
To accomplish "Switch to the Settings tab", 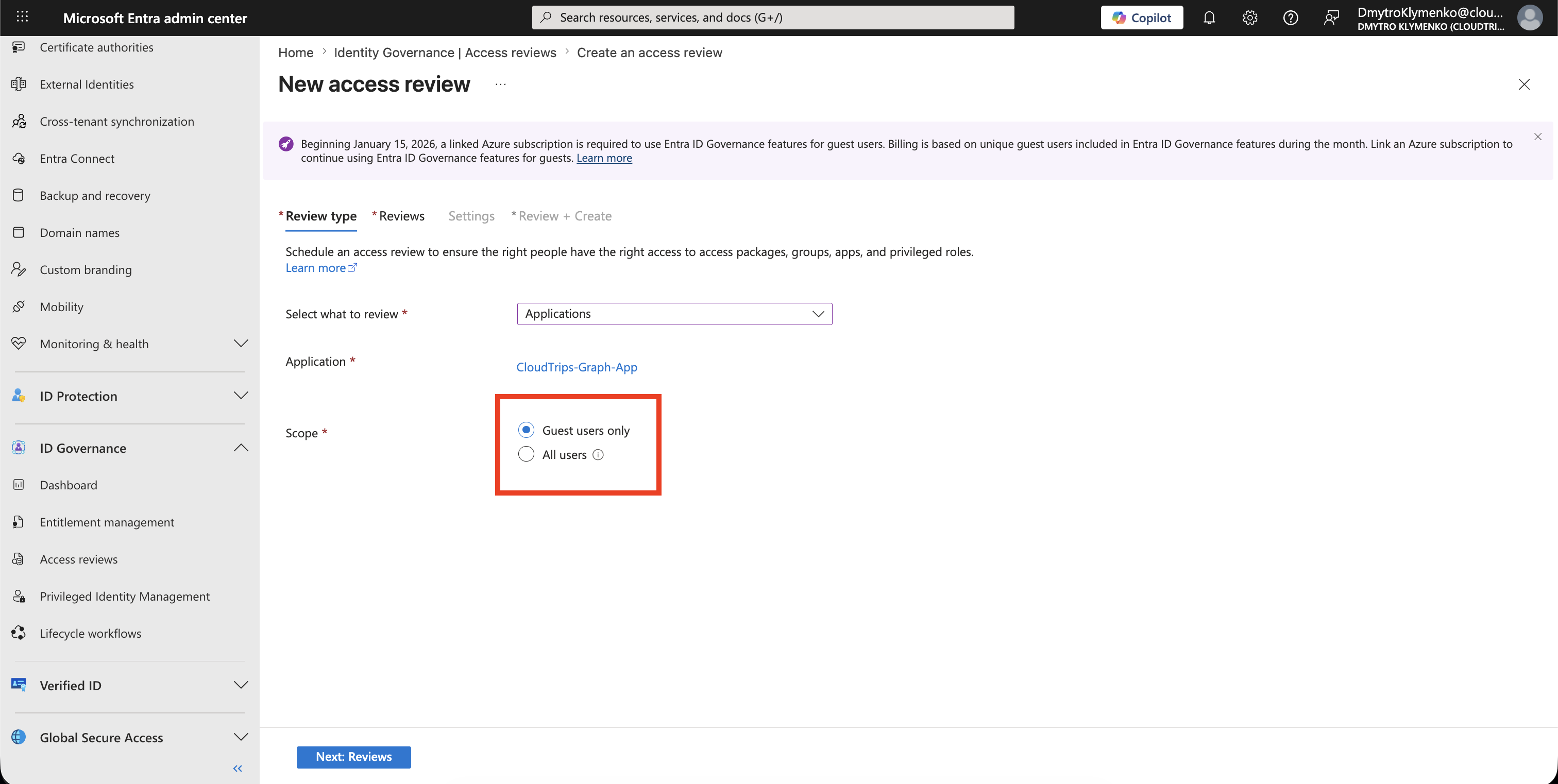I will 471,216.
